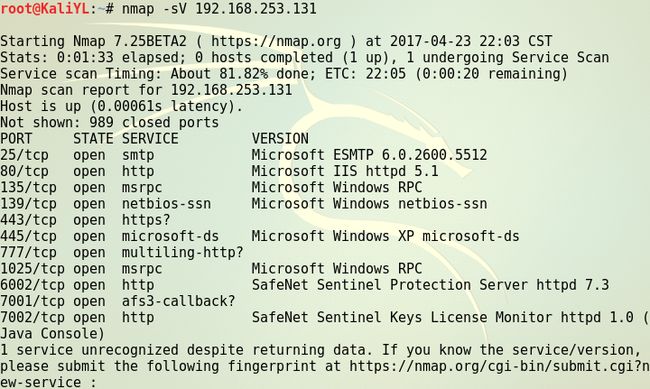The height and width of the screenshot is (389, 650).
Task: Select the 80/tcp http port entry
Action: click(x=219, y=171)
